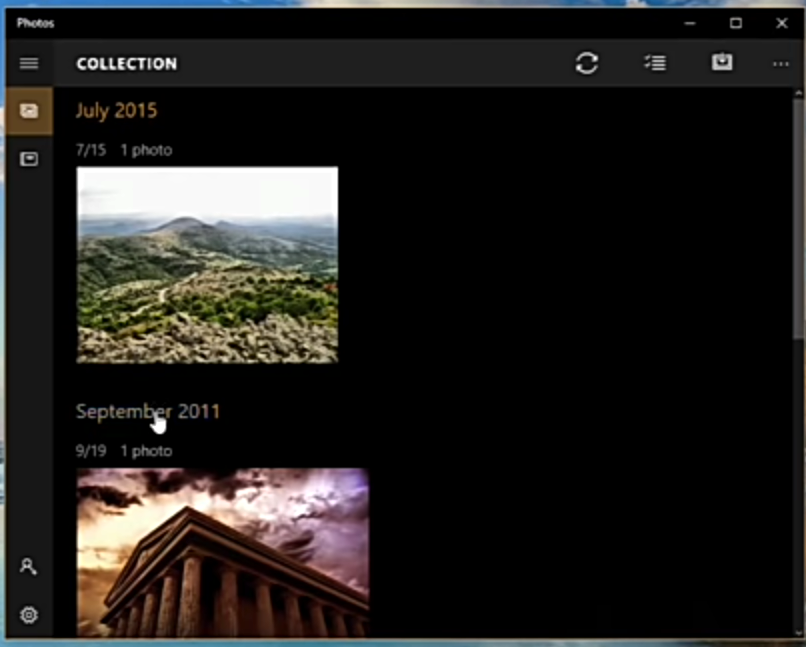Maximize the Photos window
The width and height of the screenshot is (806, 647).
click(x=736, y=23)
